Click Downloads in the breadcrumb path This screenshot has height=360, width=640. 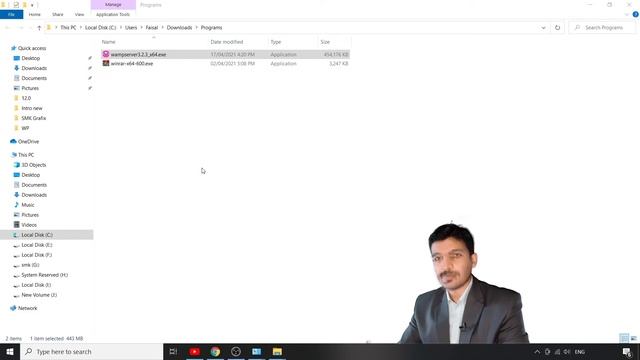coord(179,28)
